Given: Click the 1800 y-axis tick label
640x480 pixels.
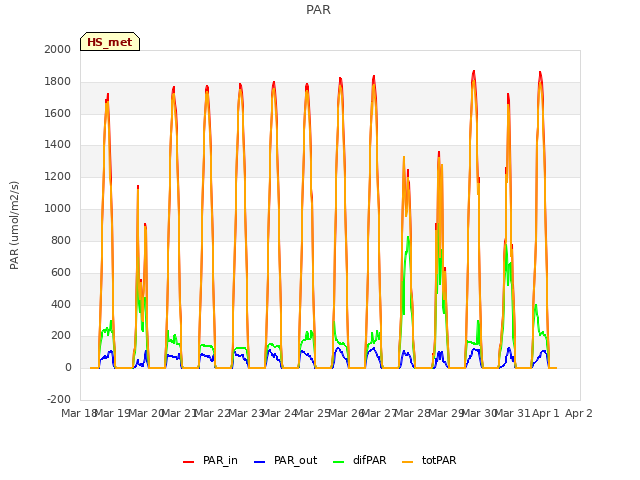Looking at the screenshot, I should coord(58,82).
